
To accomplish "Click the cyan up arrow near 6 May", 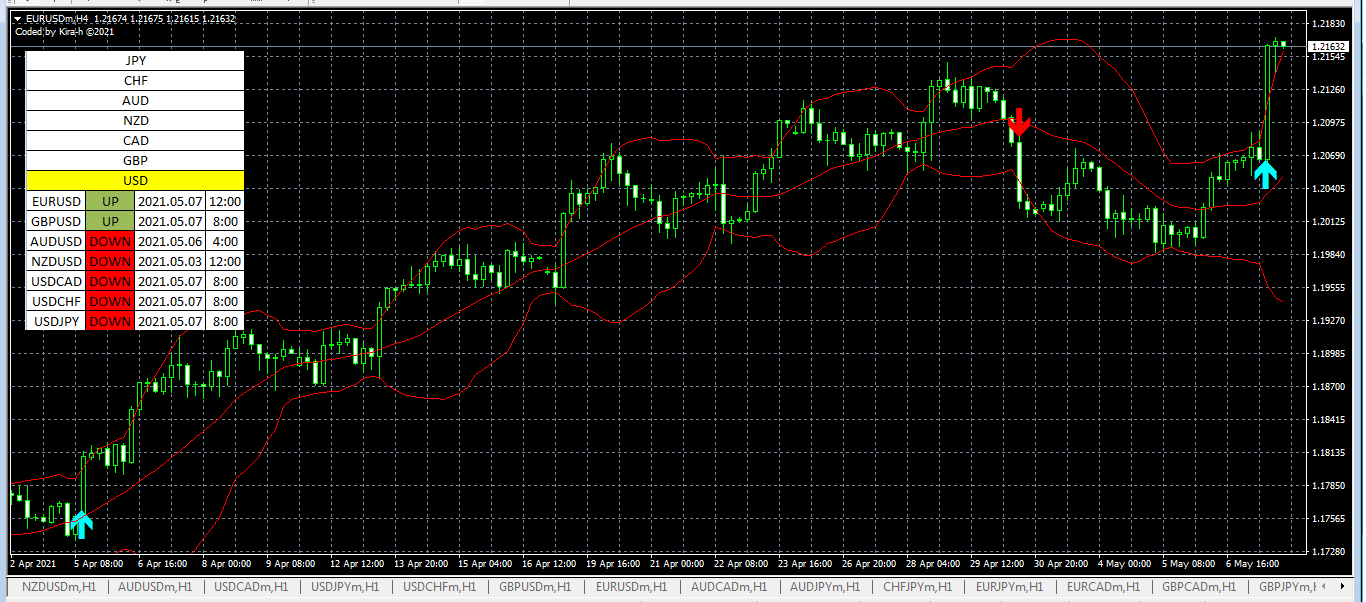I will (1266, 174).
